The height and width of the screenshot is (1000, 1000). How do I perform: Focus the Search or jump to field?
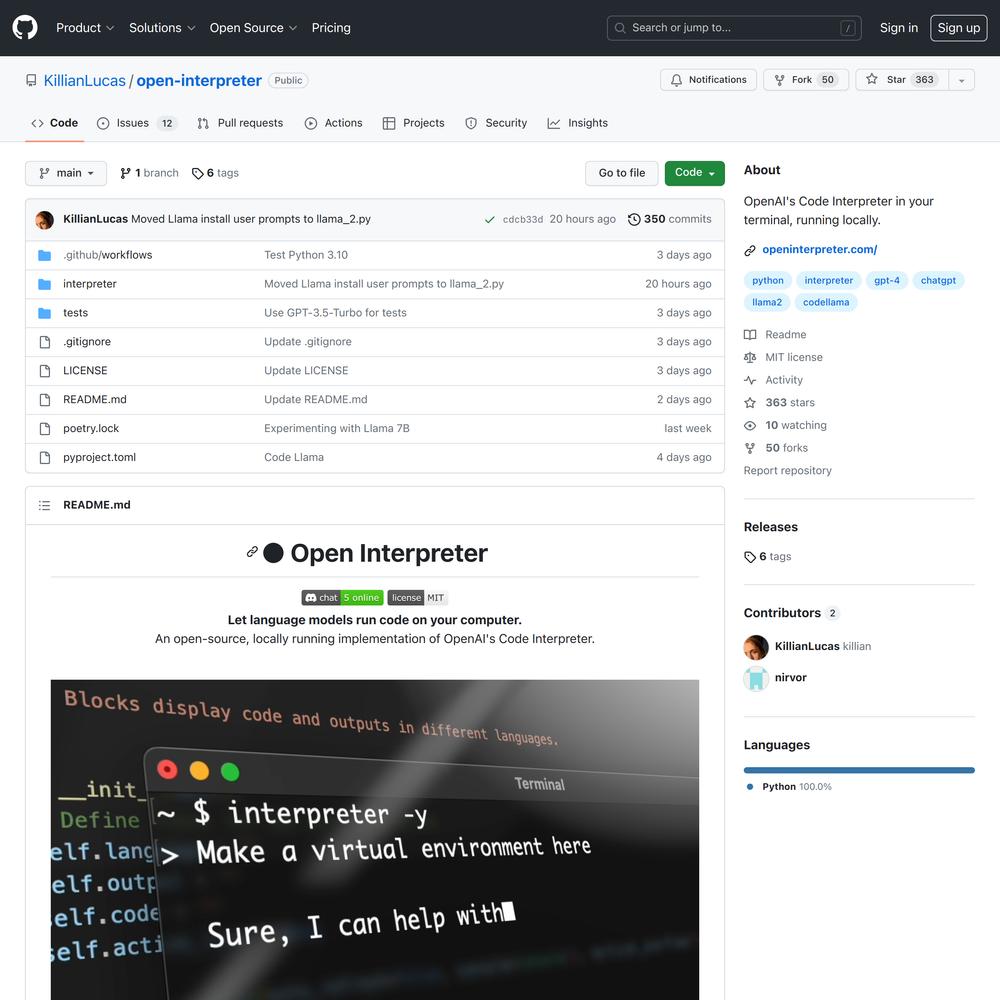pos(734,28)
